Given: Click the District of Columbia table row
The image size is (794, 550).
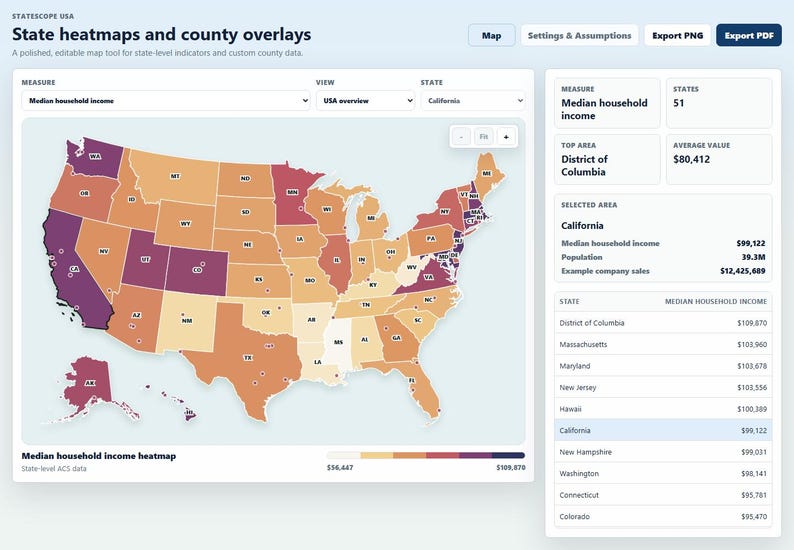Looking at the screenshot, I should tap(663, 323).
